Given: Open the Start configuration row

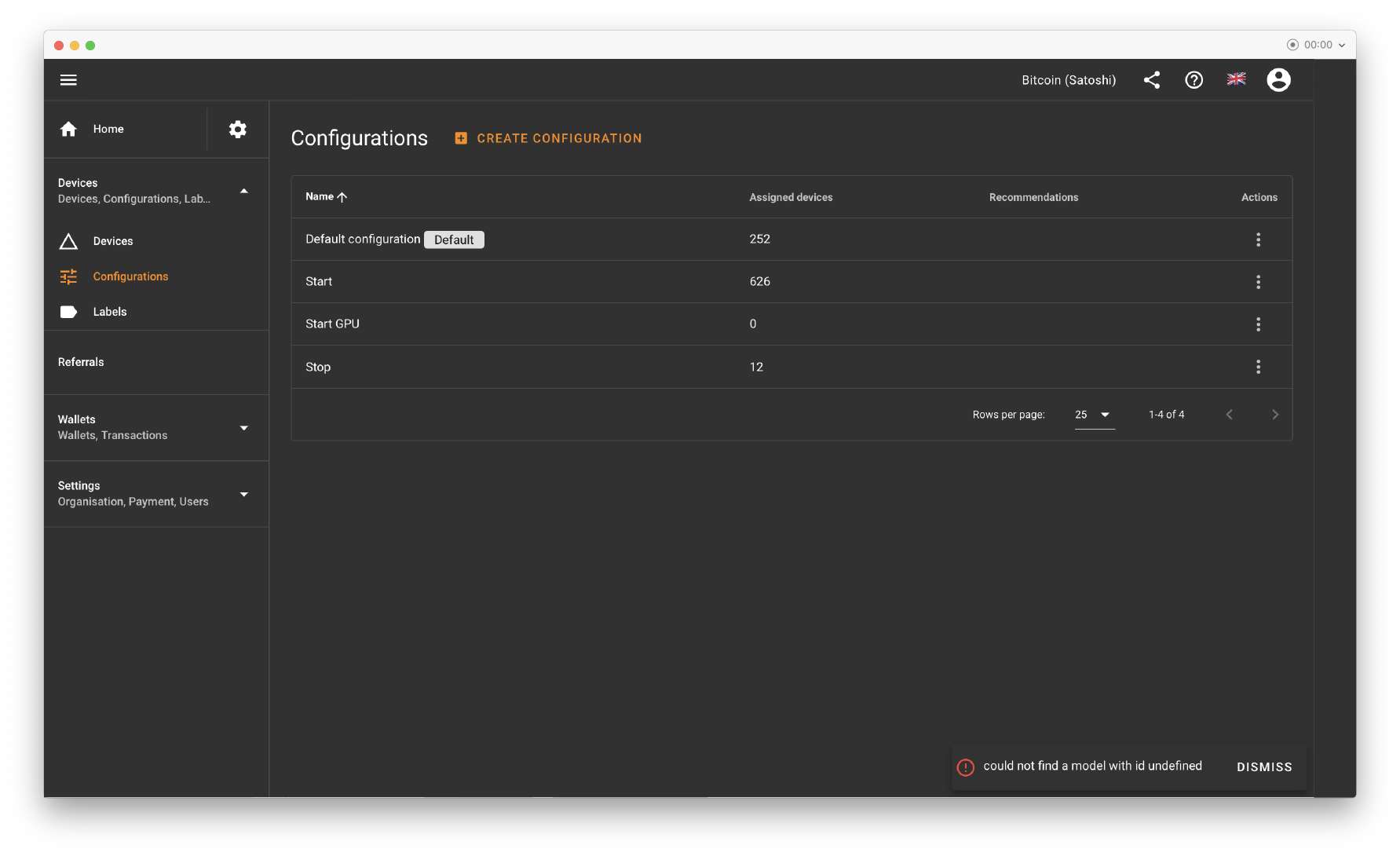Looking at the screenshot, I should click(x=791, y=282).
